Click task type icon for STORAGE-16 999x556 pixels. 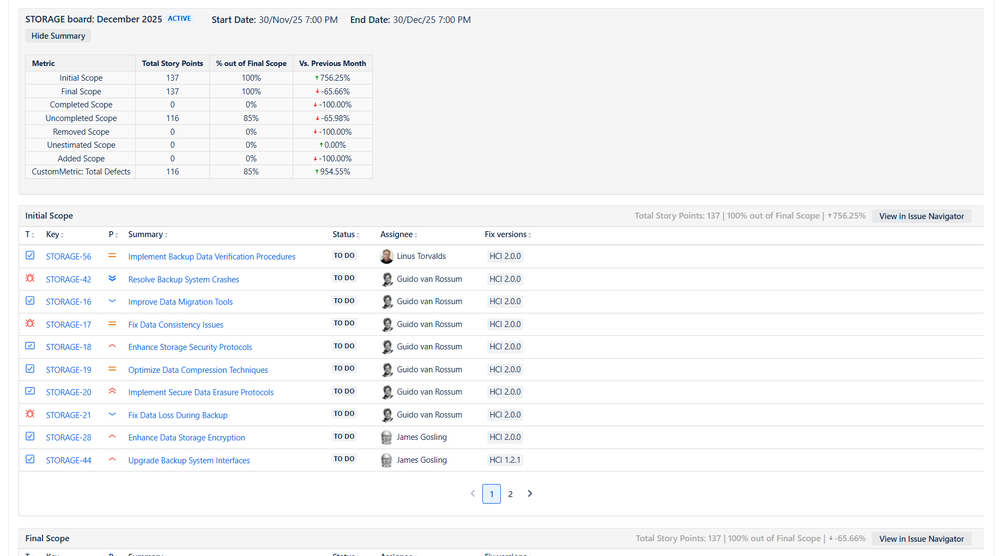click(x=30, y=301)
